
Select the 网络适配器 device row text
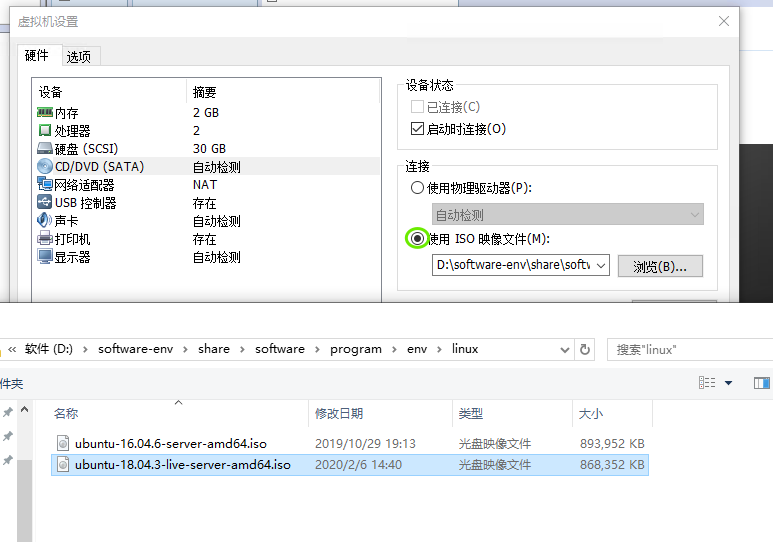[84, 185]
